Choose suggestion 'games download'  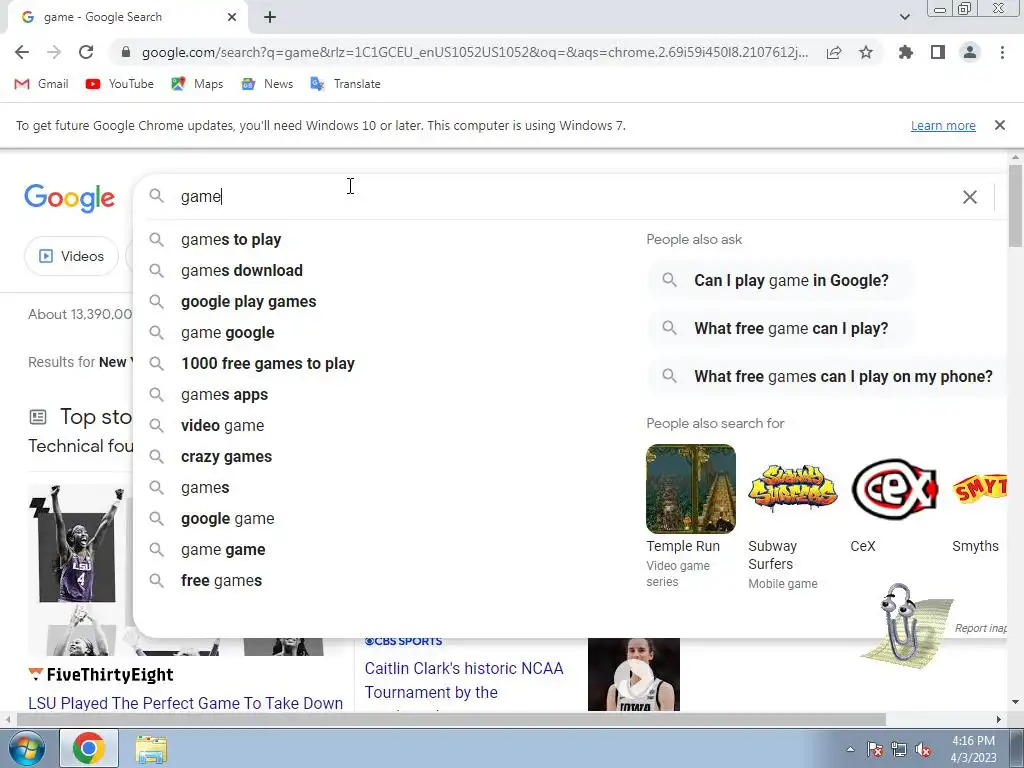pos(242,270)
